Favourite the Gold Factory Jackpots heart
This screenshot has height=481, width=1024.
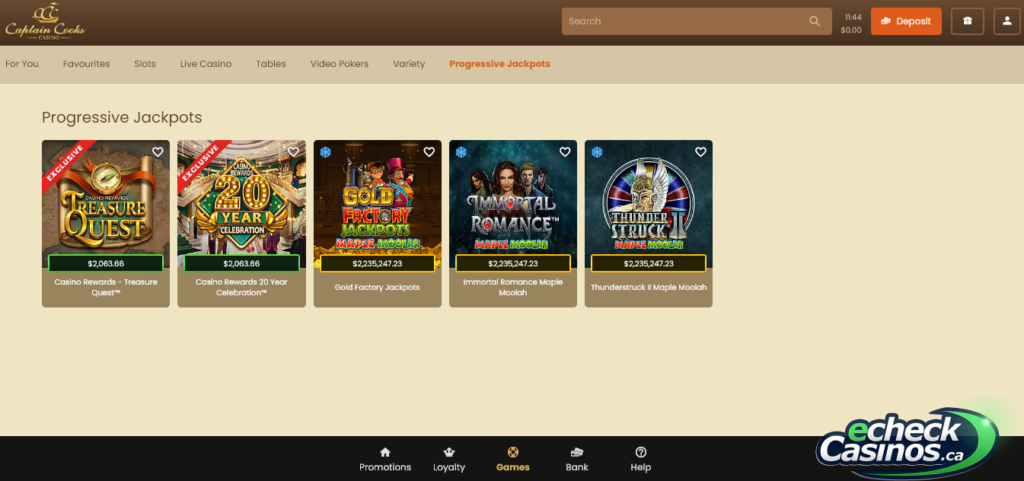tap(429, 152)
